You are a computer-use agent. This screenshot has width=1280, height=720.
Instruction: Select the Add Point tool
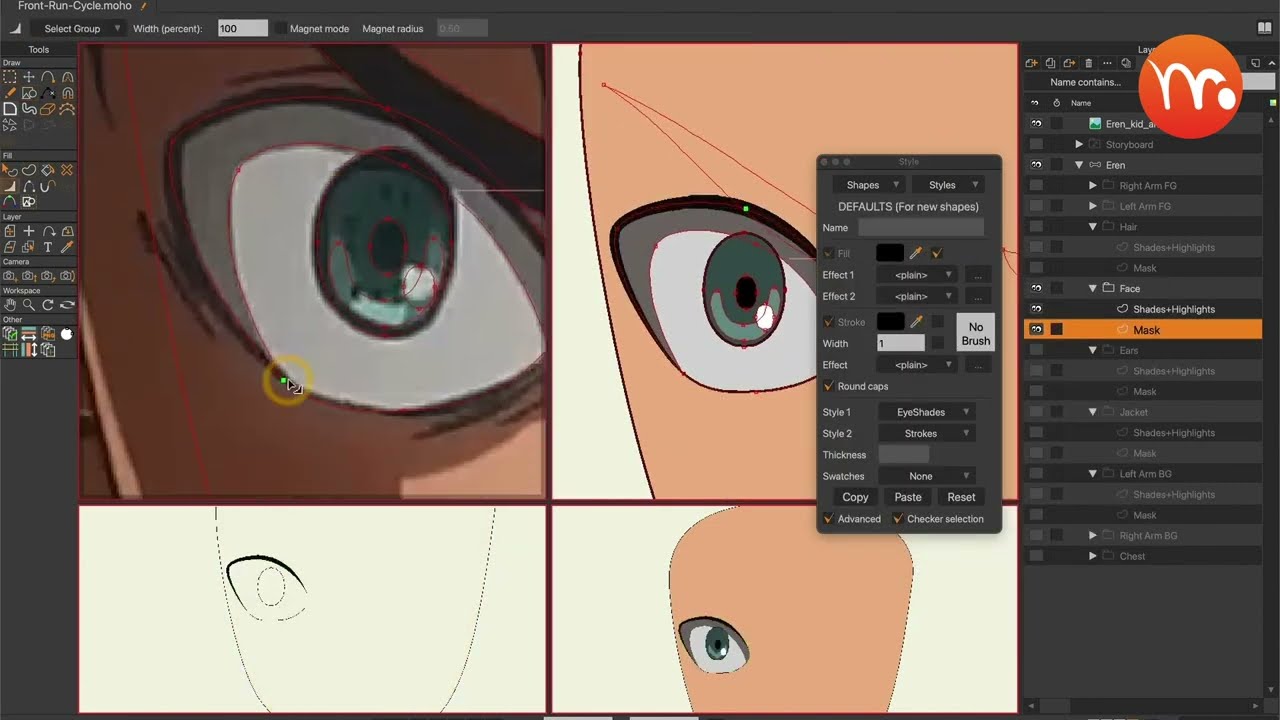point(48,76)
